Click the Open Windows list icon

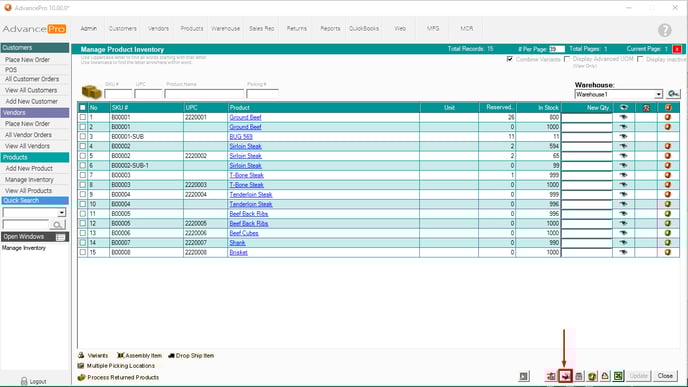pos(61,237)
